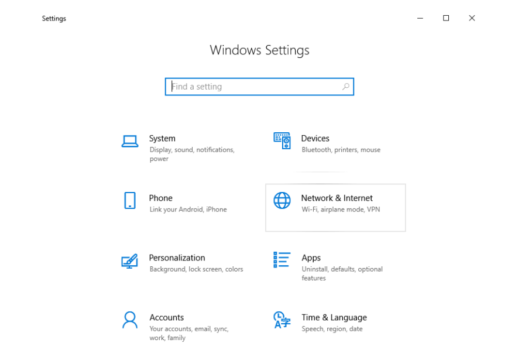Click 'Display, sound, notifications, power' description
The width and height of the screenshot is (525, 360).
(x=192, y=154)
